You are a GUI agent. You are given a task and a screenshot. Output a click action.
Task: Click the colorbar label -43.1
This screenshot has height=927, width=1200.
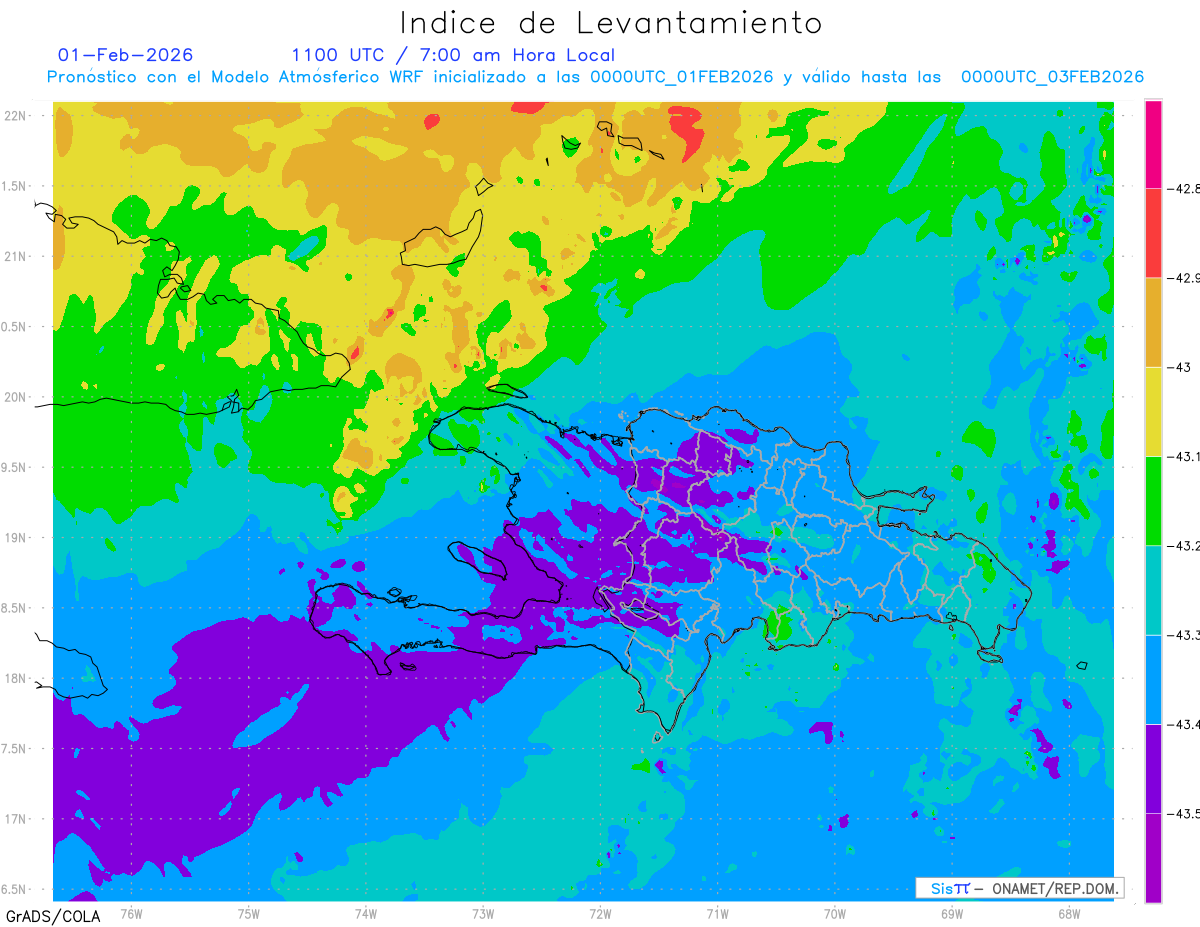coord(1183,456)
